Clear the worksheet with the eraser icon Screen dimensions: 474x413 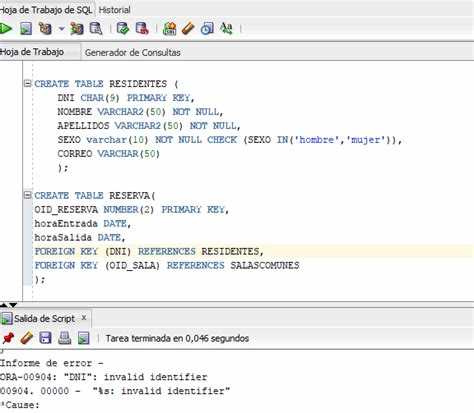point(188,29)
